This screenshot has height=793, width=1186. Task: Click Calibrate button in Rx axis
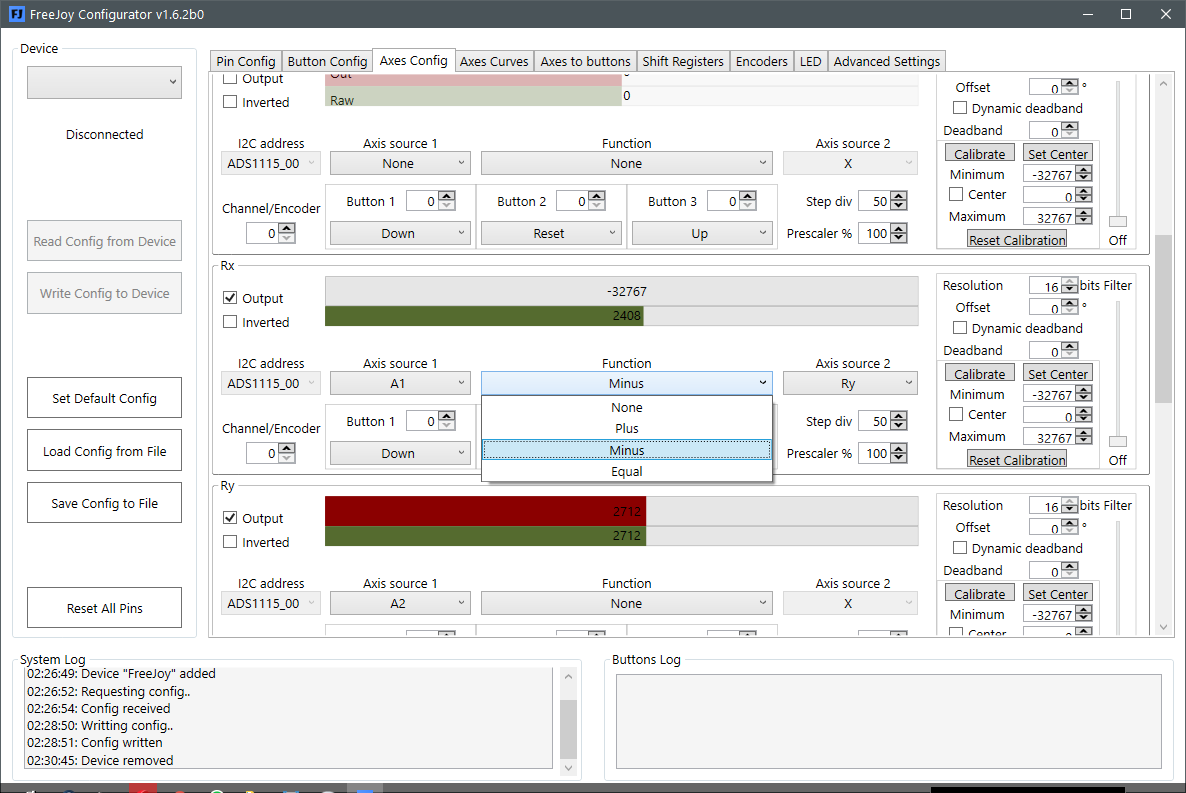tap(980, 374)
